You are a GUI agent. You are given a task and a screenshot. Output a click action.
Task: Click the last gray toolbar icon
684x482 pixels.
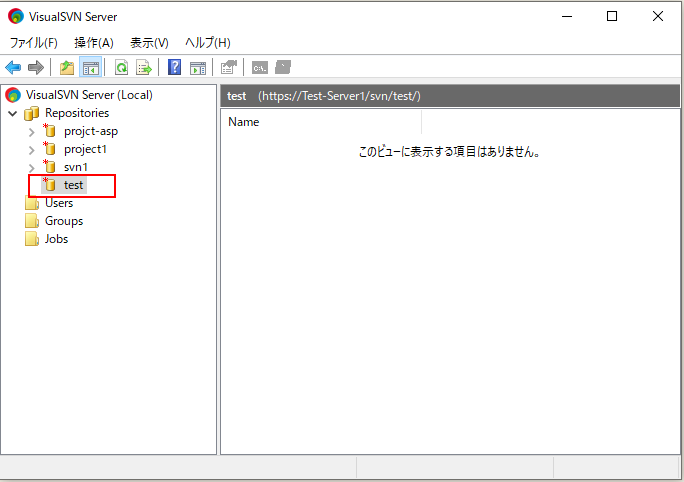(283, 68)
